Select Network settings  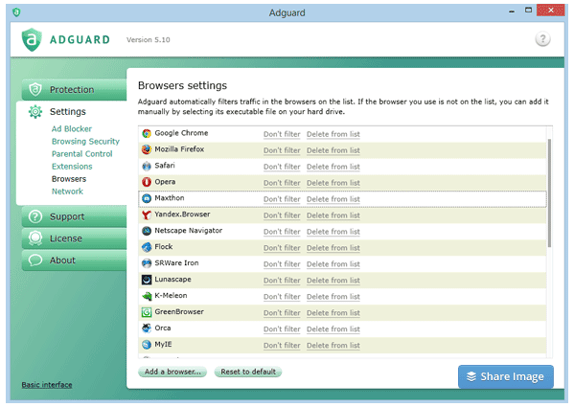pos(67,191)
